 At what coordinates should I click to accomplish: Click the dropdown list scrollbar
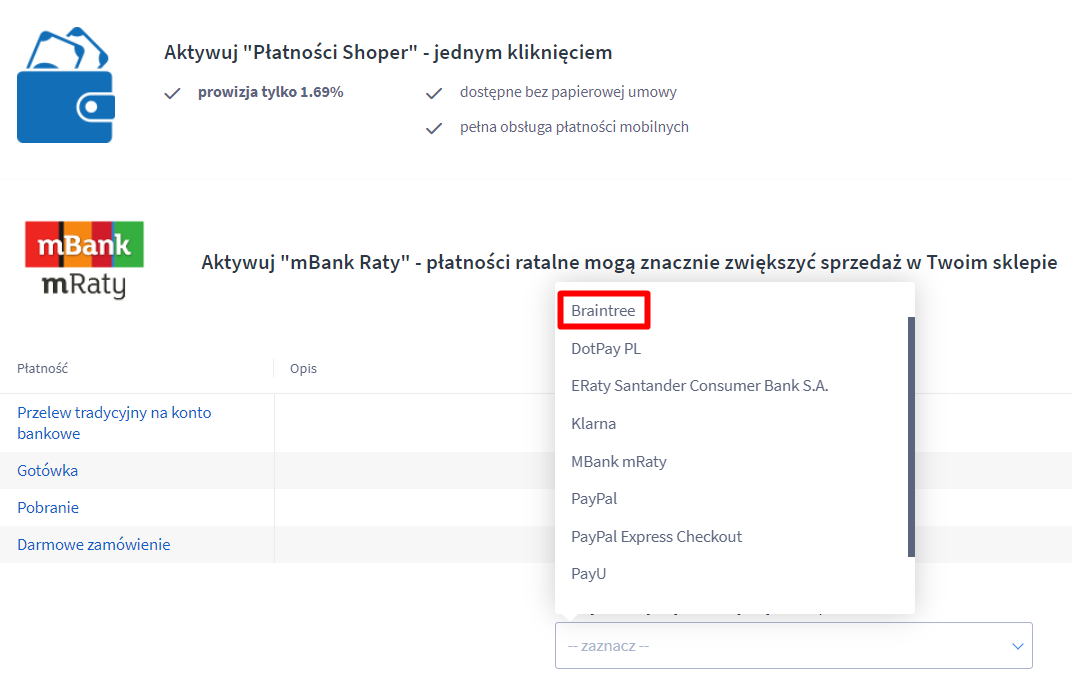click(x=911, y=436)
